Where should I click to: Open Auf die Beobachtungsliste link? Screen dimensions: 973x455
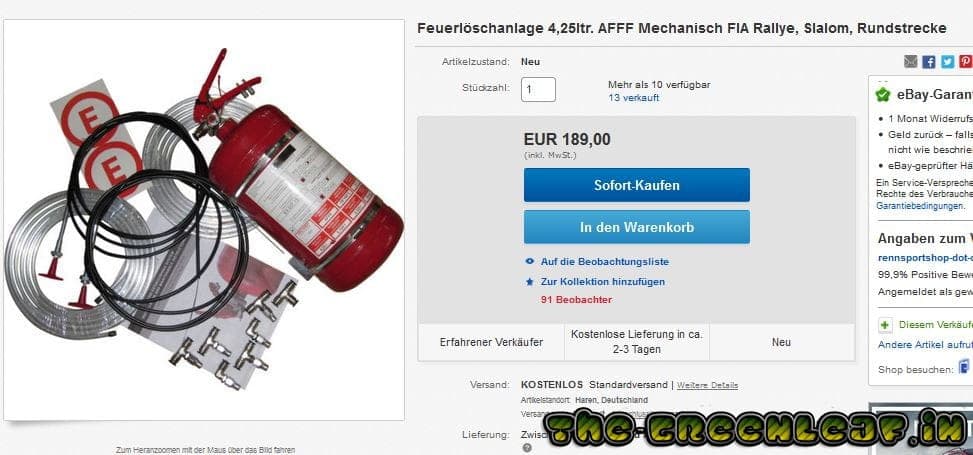[604, 262]
